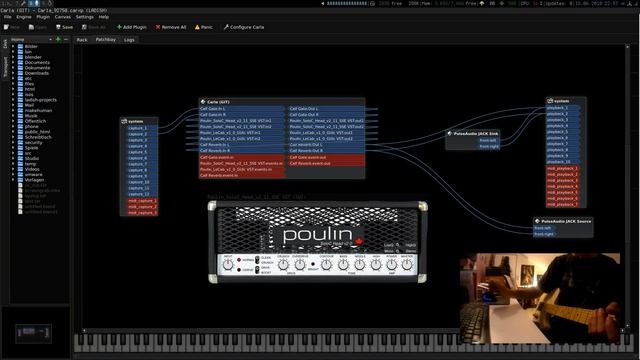Adjust the Master knob on Poulin amp
This screenshot has height=360, width=640.
coord(407,265)
